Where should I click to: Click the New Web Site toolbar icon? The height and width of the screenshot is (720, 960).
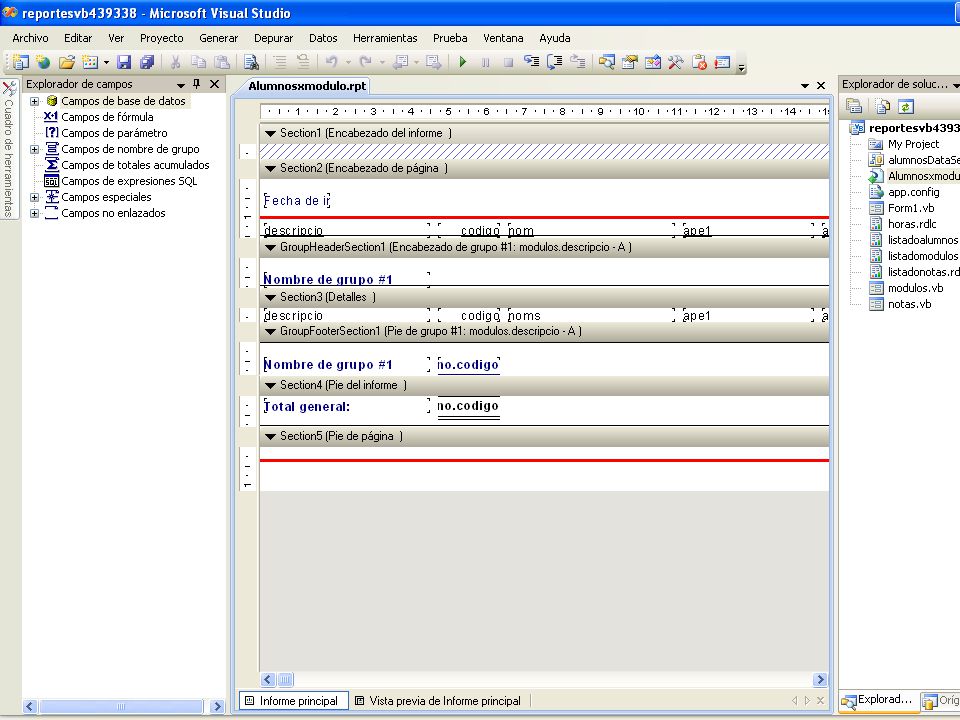point(43,62)
